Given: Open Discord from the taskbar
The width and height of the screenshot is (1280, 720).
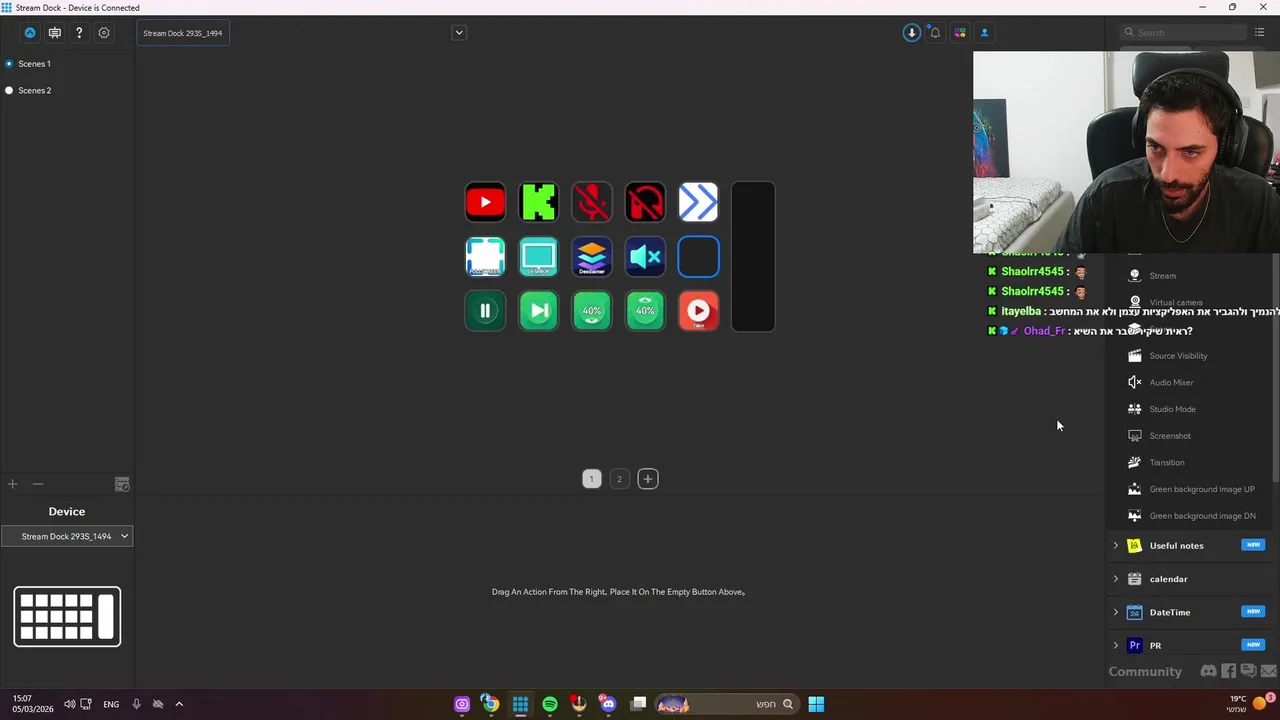Looking at the screenshot, I should click(608, 704).
